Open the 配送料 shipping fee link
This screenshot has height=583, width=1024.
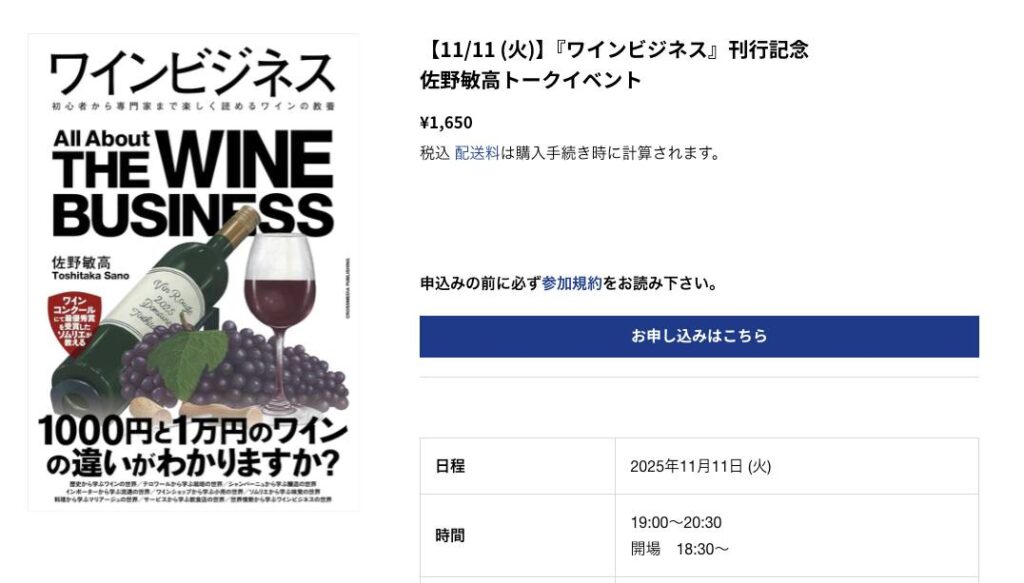(x=477, y=153)
